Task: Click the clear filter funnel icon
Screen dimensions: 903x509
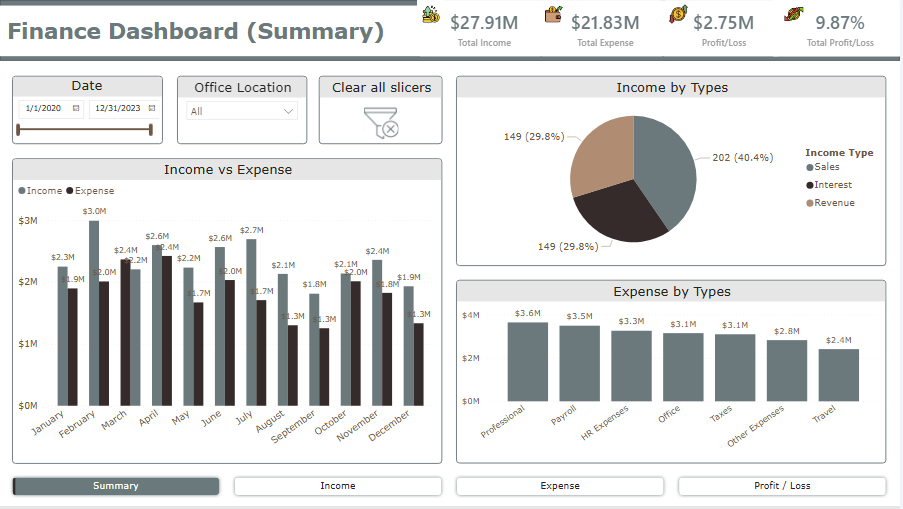Action: point(381,122)
